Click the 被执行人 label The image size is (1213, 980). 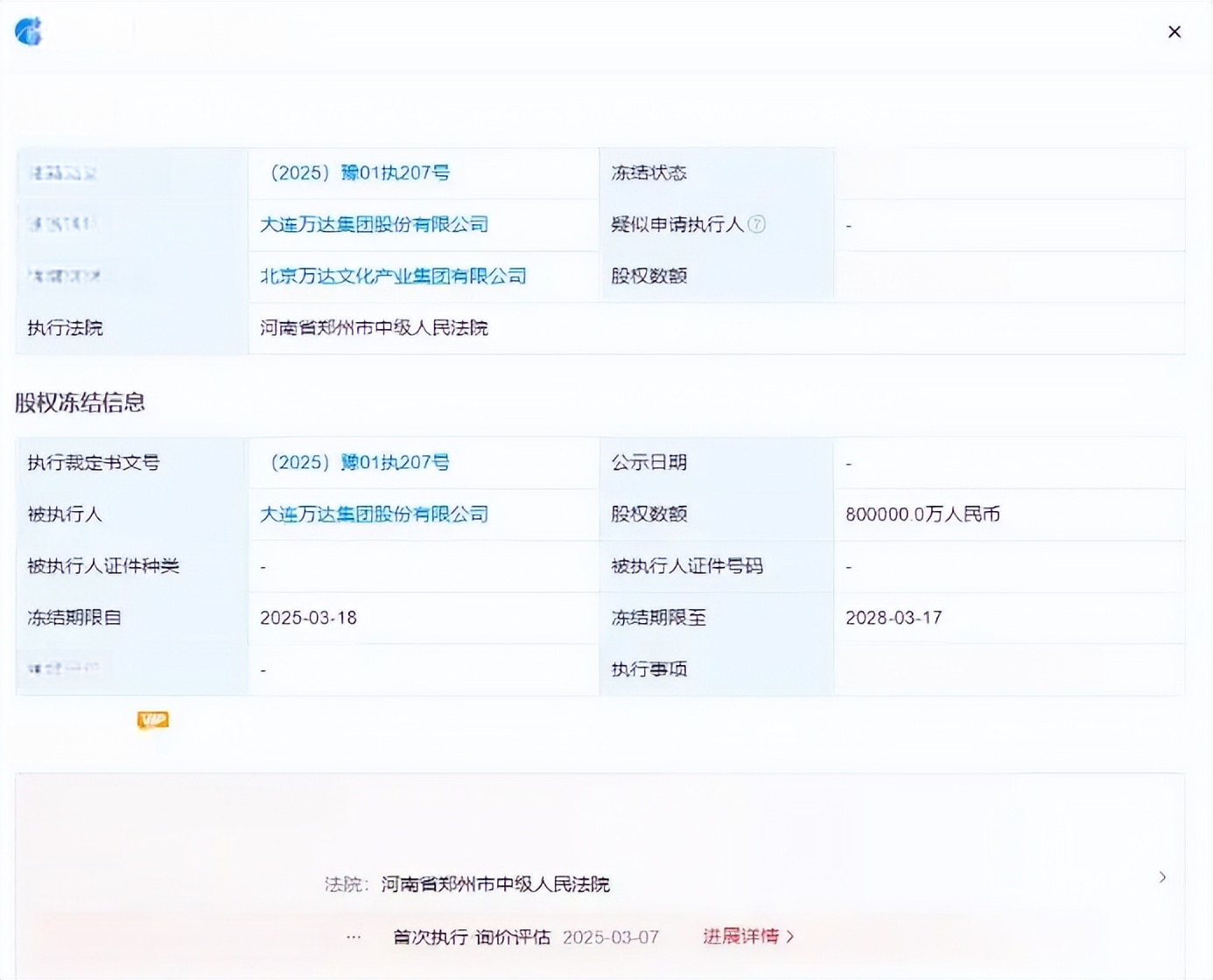point(66,514)
